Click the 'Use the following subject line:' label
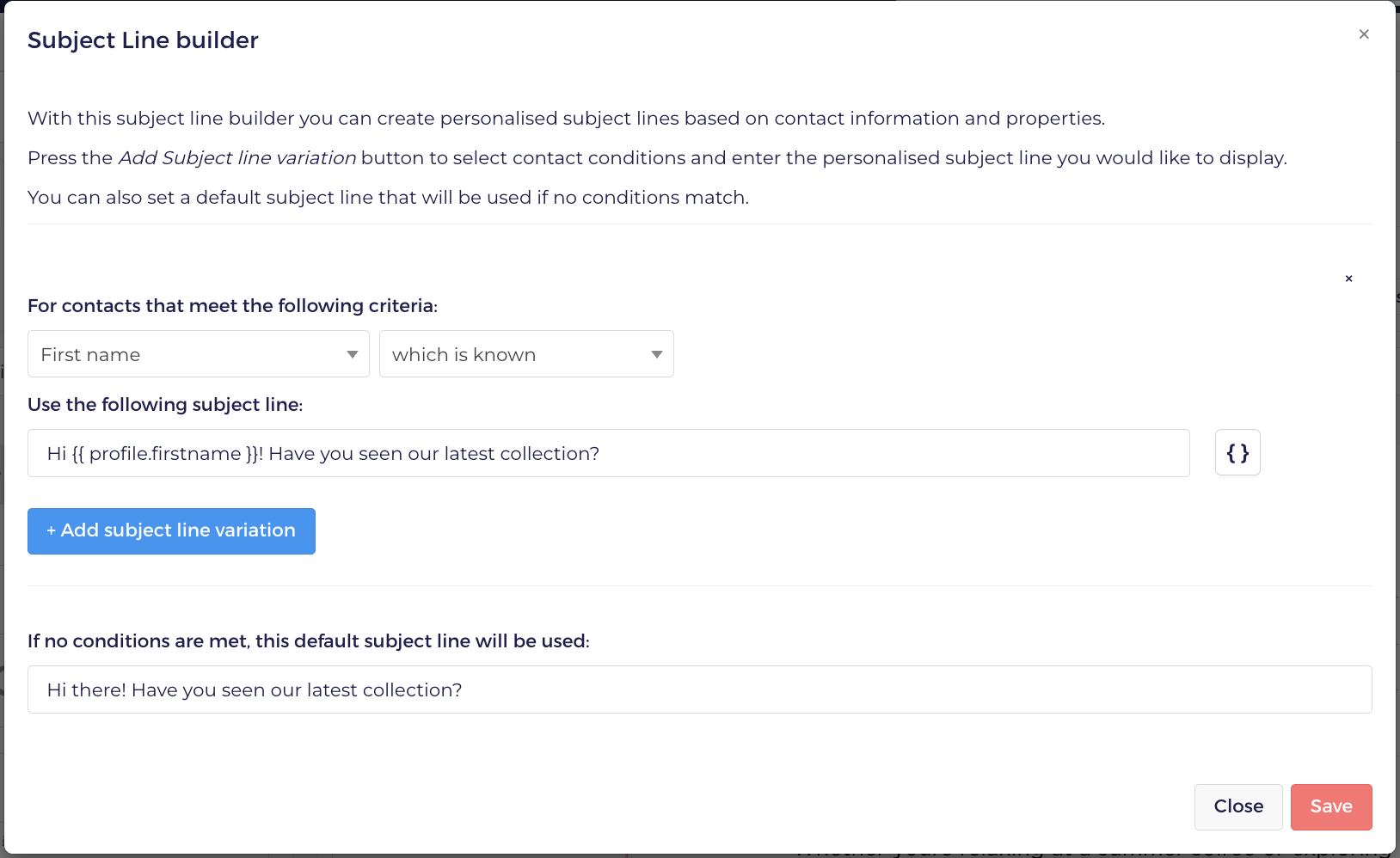 [165, 405]
